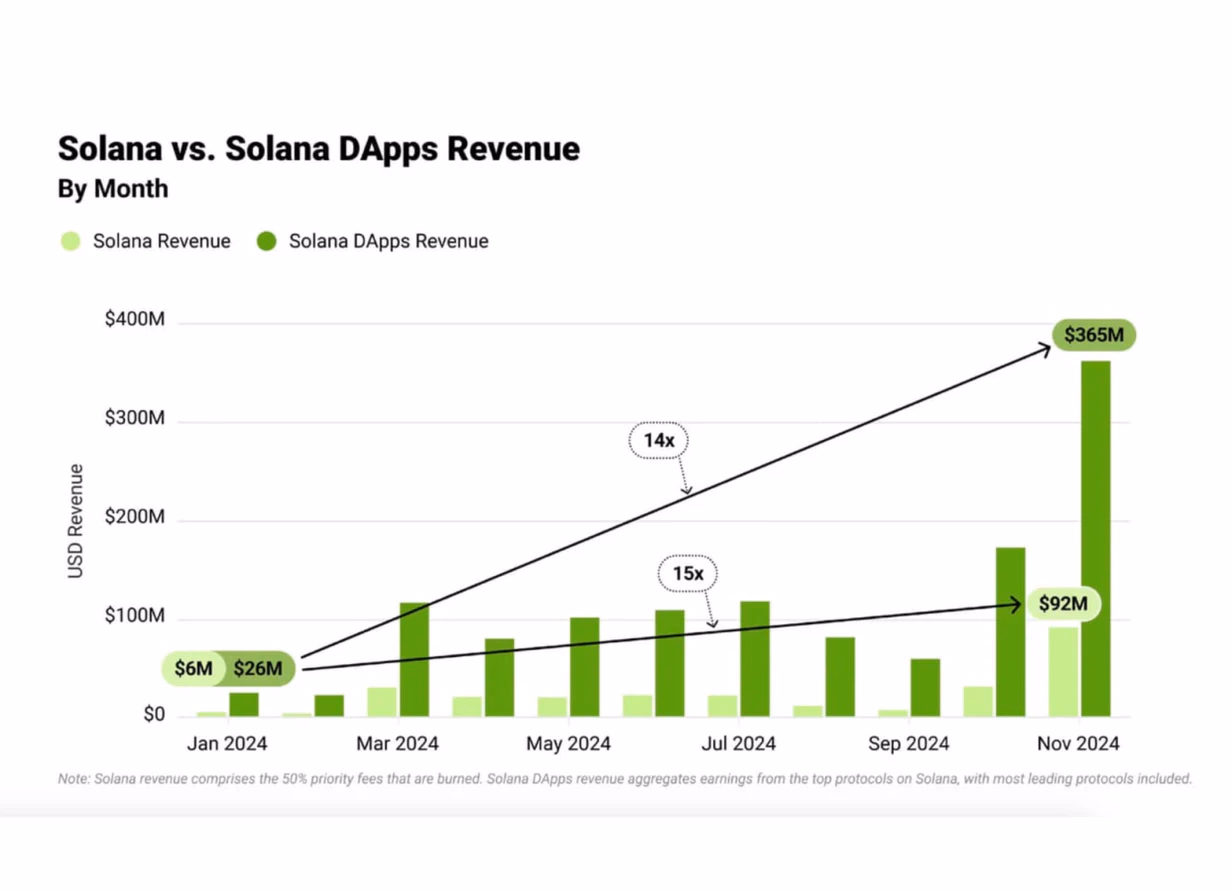Click the "Jan 2024" x-axis label
The width and height of the screenshot is (1232, 893).
[x=227, y=744]
